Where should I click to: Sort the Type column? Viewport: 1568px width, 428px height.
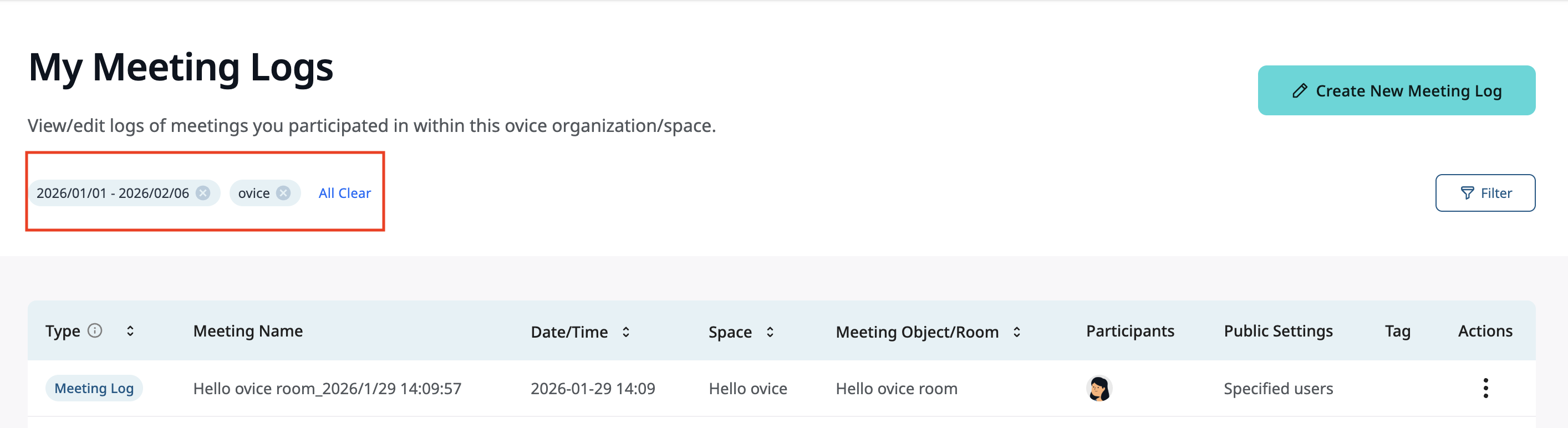(130, 330)
